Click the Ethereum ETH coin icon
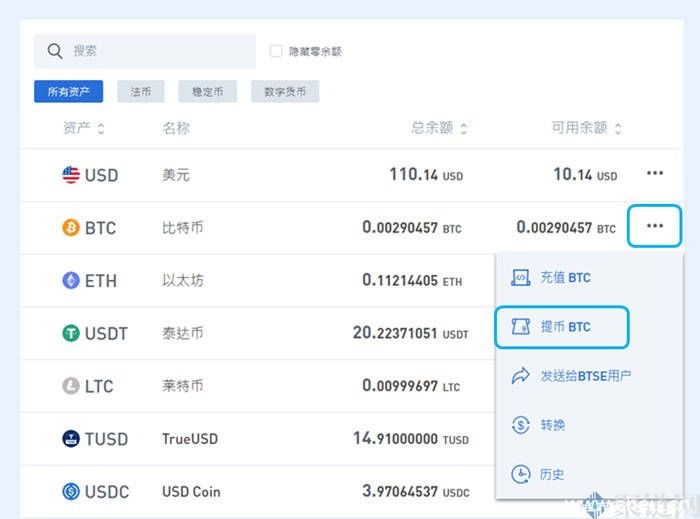The width and height of the screenshot is (700, 519). 71,281
